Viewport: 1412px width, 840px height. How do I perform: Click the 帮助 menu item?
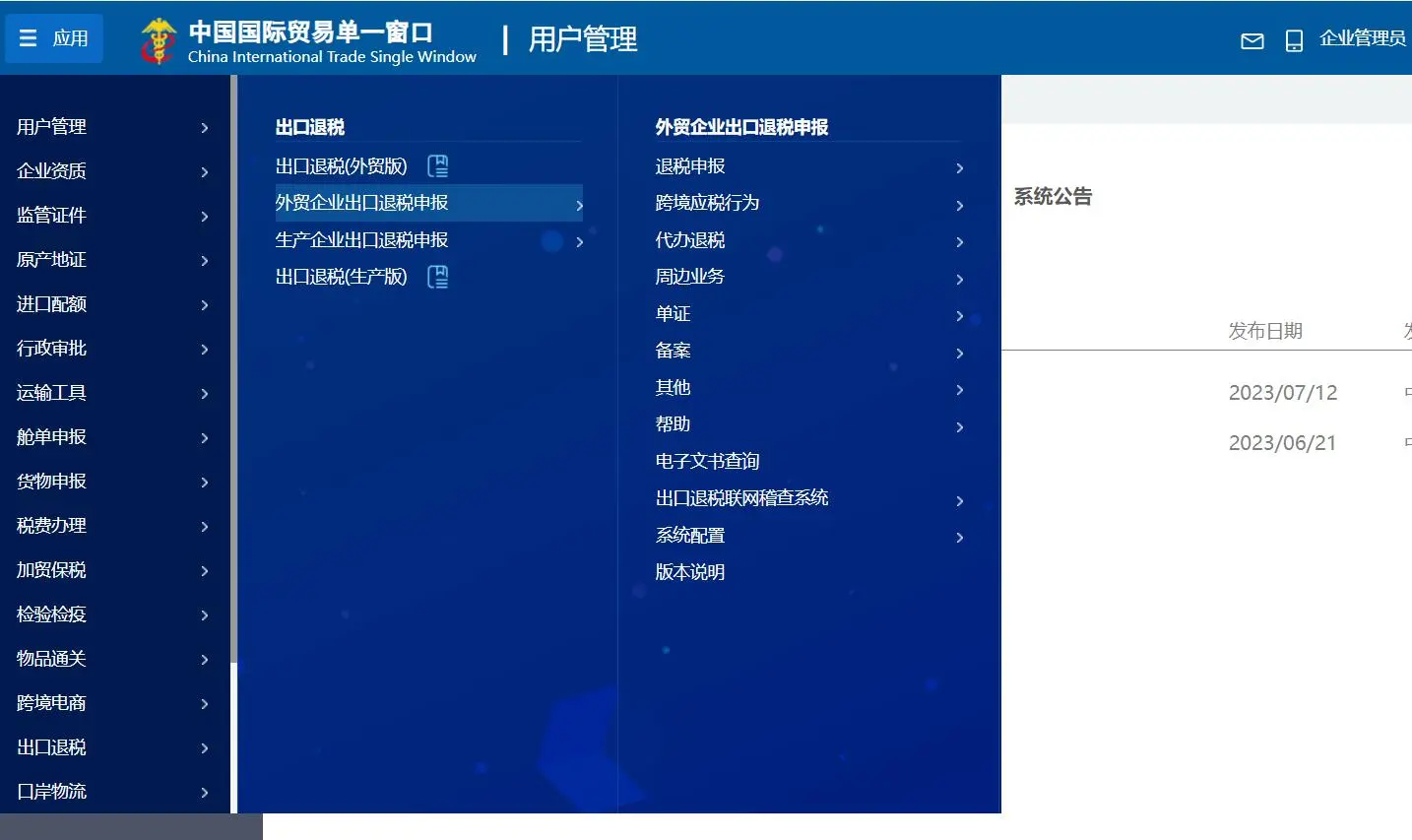point(672,423)
